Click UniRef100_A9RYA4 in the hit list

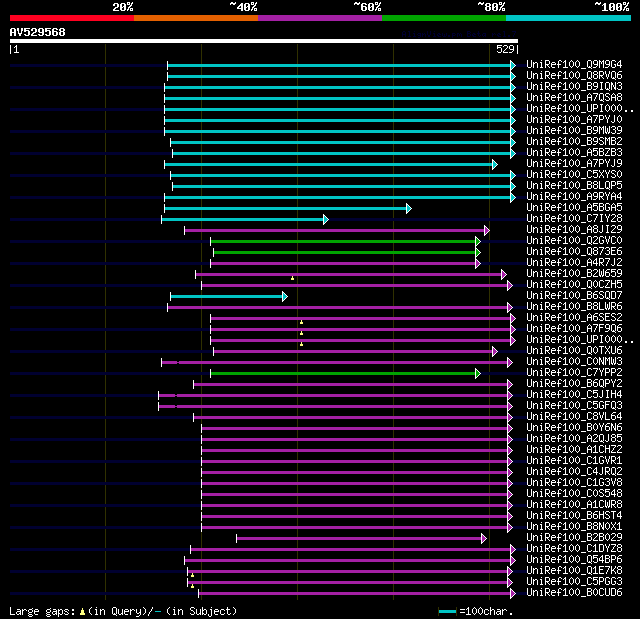coord(574,197)
